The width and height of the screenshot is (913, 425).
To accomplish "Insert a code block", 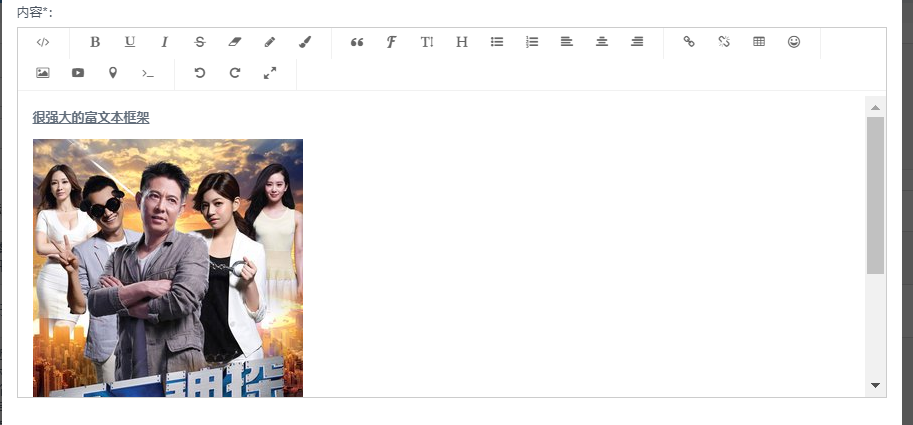I will tap(148, 73).
